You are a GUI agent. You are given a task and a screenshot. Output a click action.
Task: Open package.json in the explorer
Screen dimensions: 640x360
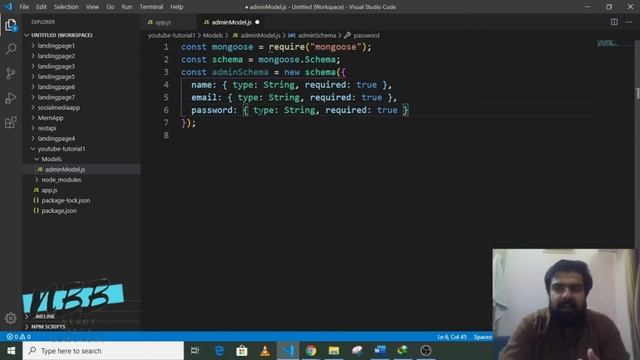coord(59,211)
